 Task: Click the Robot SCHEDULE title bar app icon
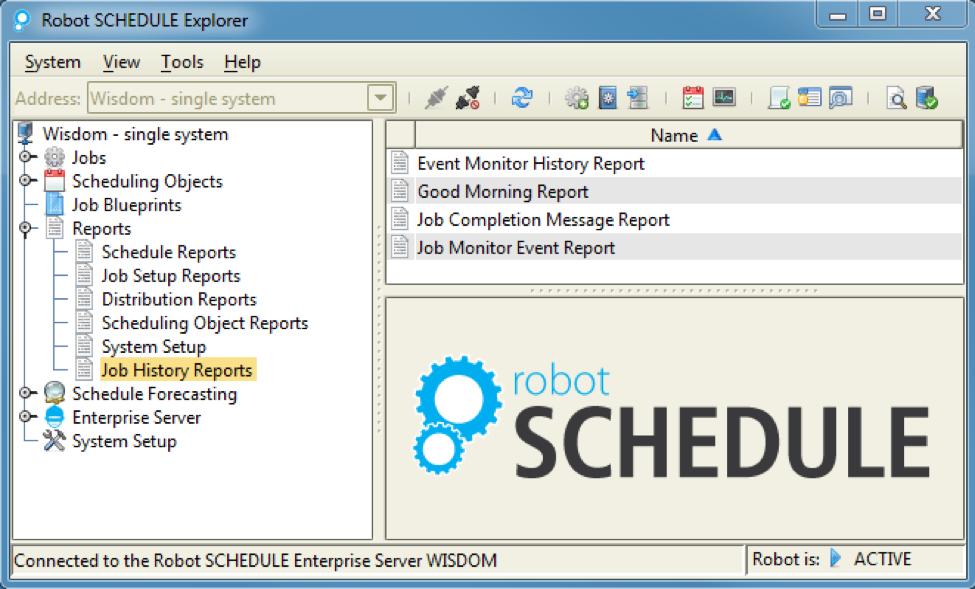click(22, 20)
